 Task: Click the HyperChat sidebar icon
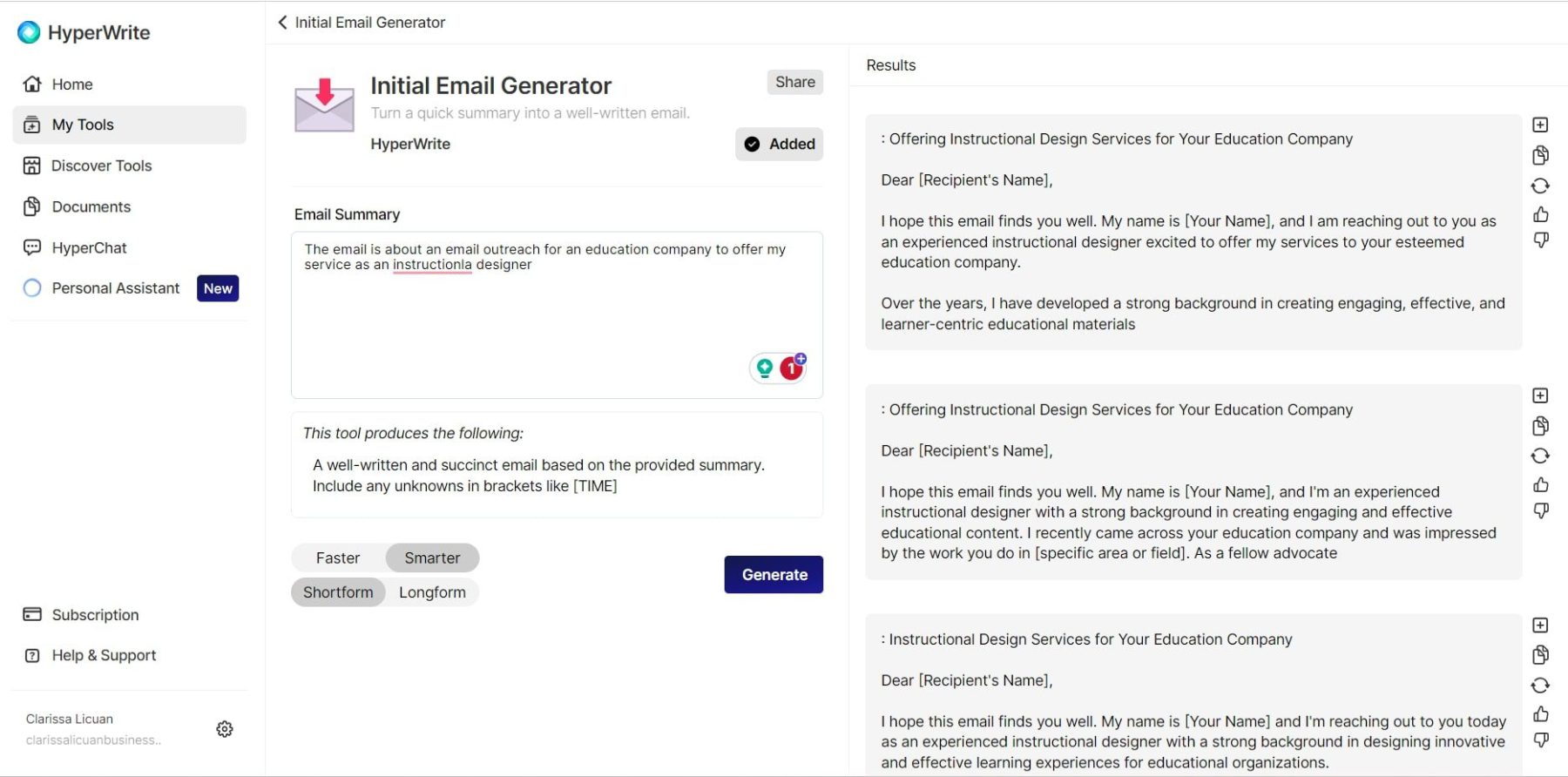click(32, 247)
